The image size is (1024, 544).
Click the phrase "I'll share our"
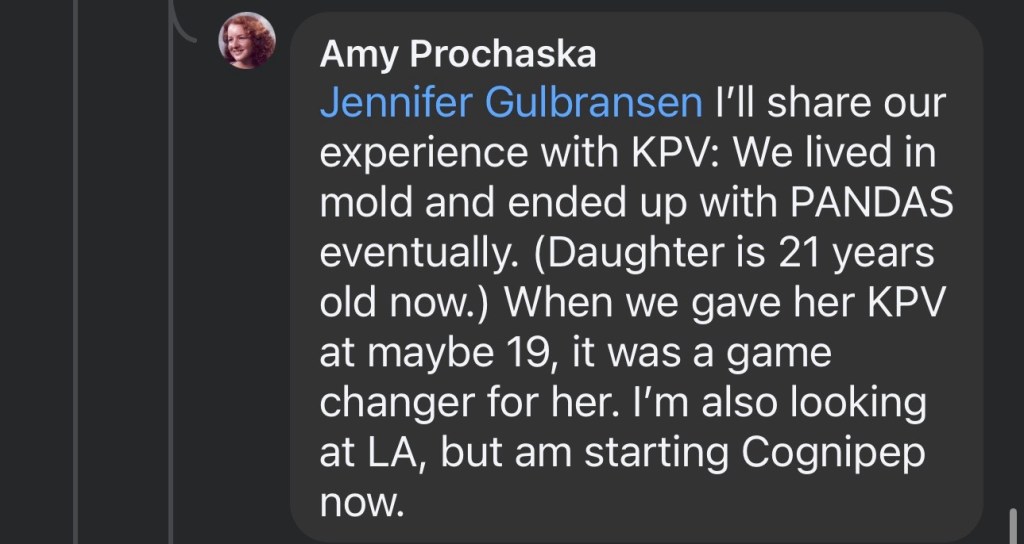(831, 103)
